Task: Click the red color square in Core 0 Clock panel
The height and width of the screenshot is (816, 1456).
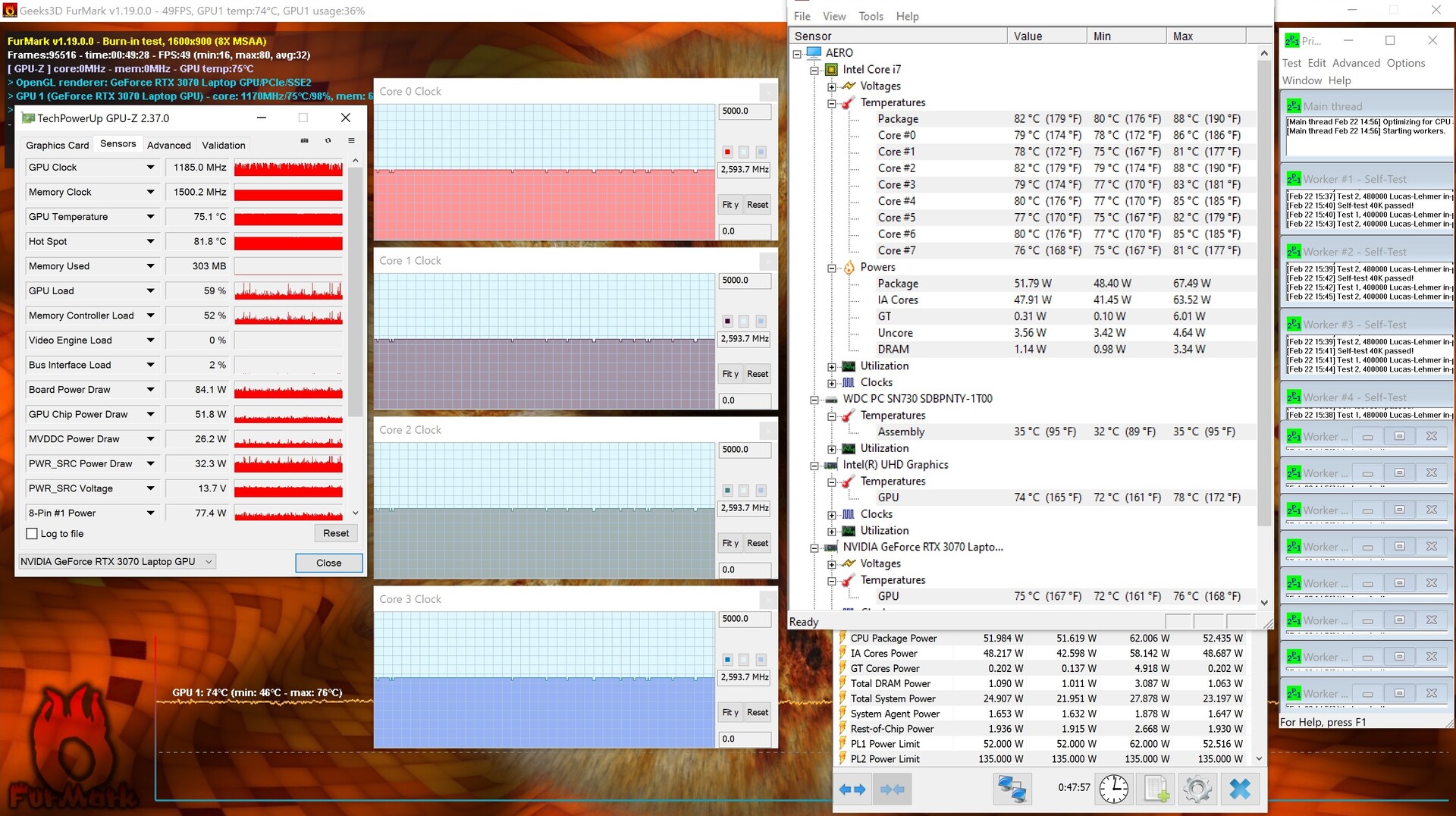Action: pyautogui.click(x=727, y=152)
